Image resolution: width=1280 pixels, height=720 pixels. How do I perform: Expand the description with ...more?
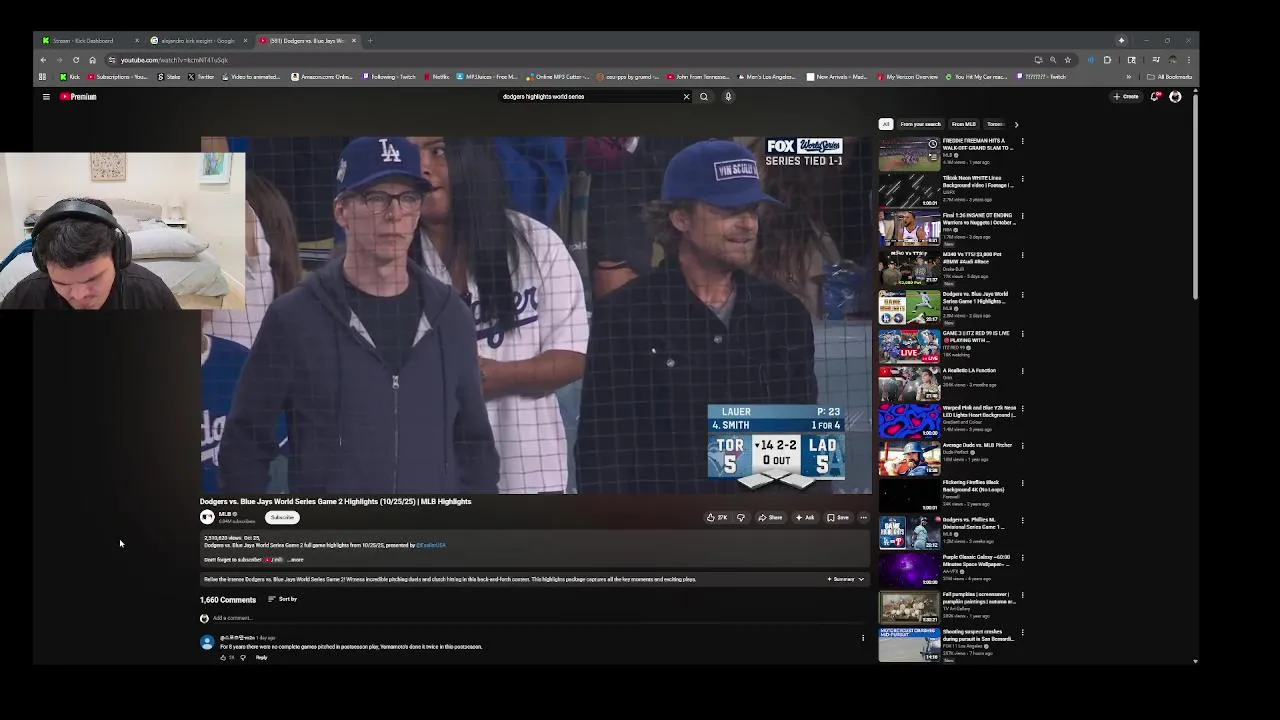point(296,560)
